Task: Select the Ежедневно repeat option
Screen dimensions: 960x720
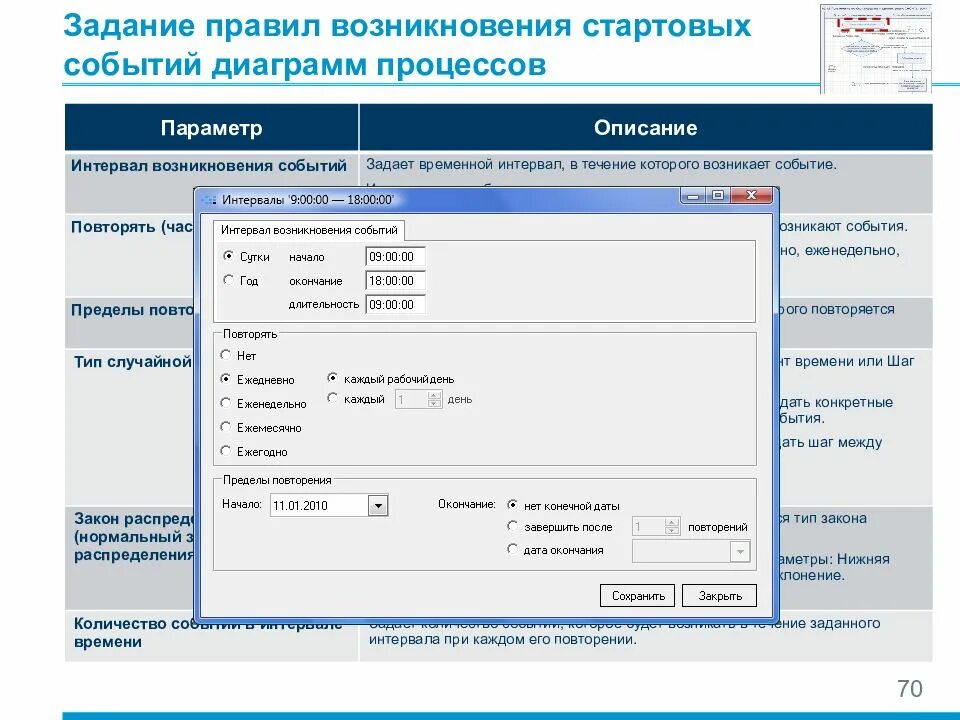Action: (x=225, y=379)
